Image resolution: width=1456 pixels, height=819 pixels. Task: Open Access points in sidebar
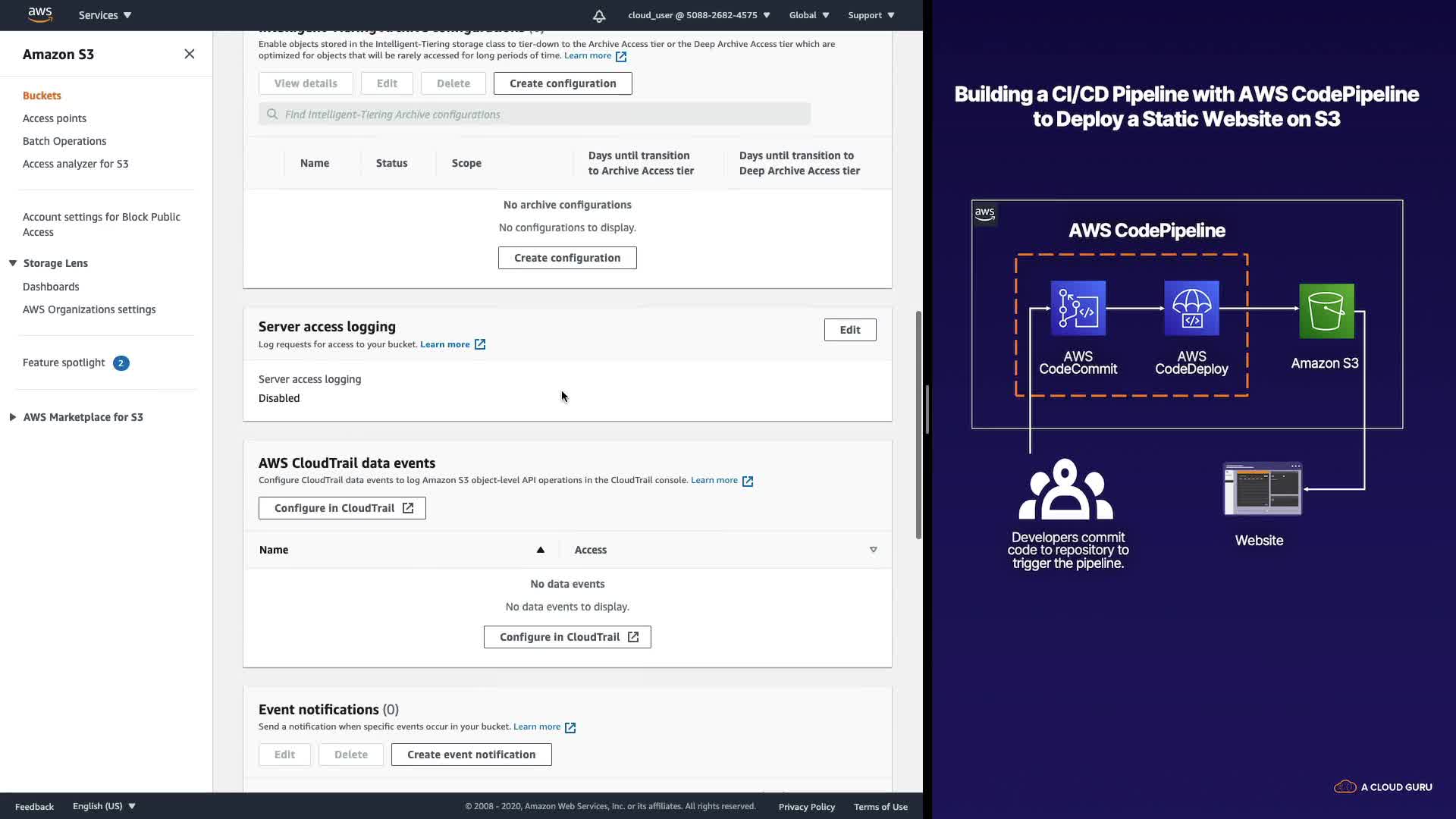(55, 118)
